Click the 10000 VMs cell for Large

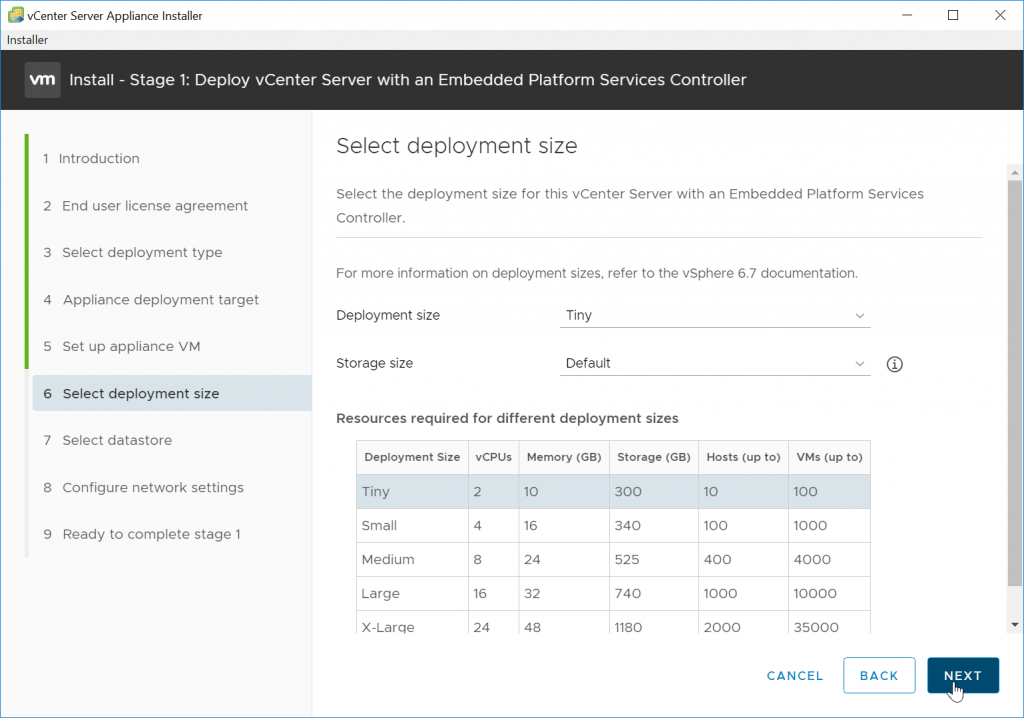(x=829, y=593)
